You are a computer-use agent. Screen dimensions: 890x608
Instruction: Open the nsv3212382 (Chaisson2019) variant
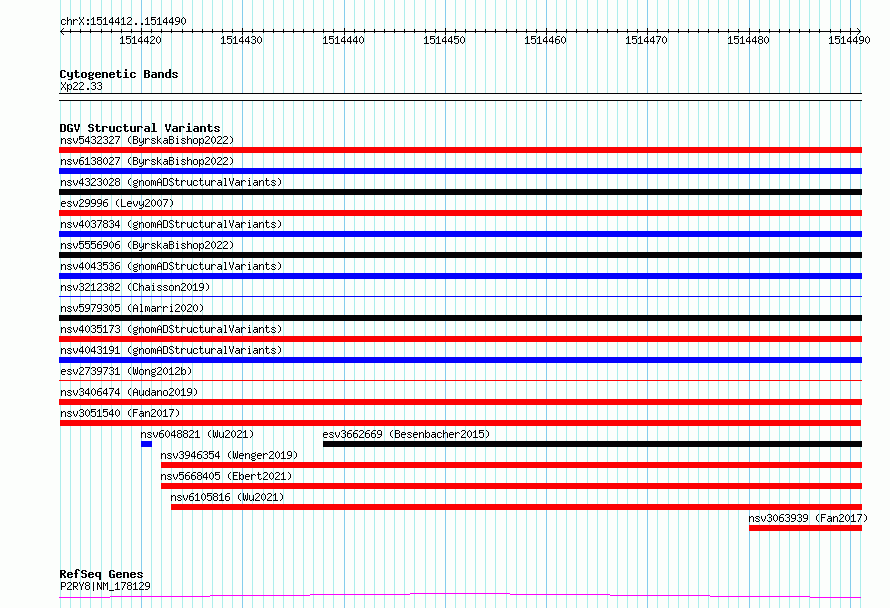pos(135,287)
